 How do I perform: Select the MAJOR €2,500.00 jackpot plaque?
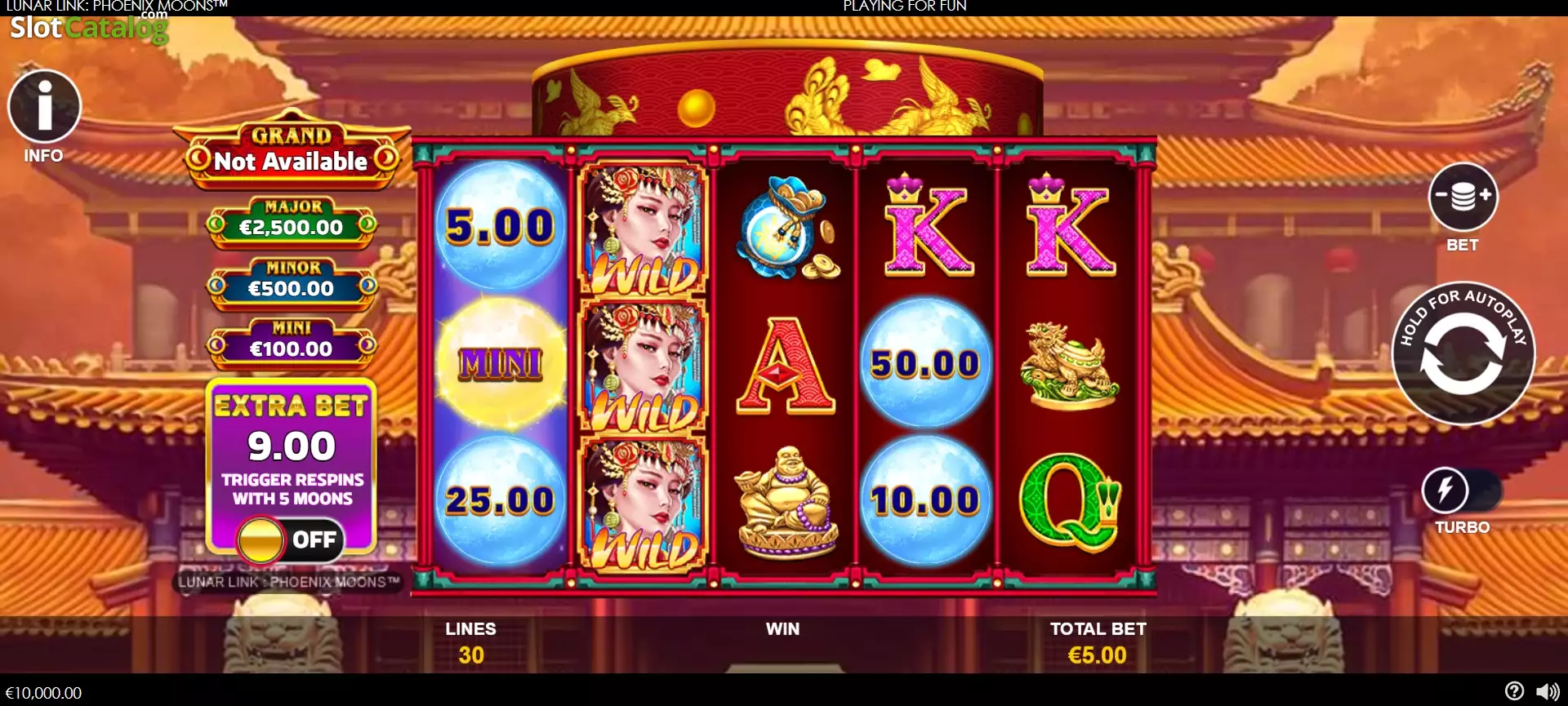pos(292,221)
